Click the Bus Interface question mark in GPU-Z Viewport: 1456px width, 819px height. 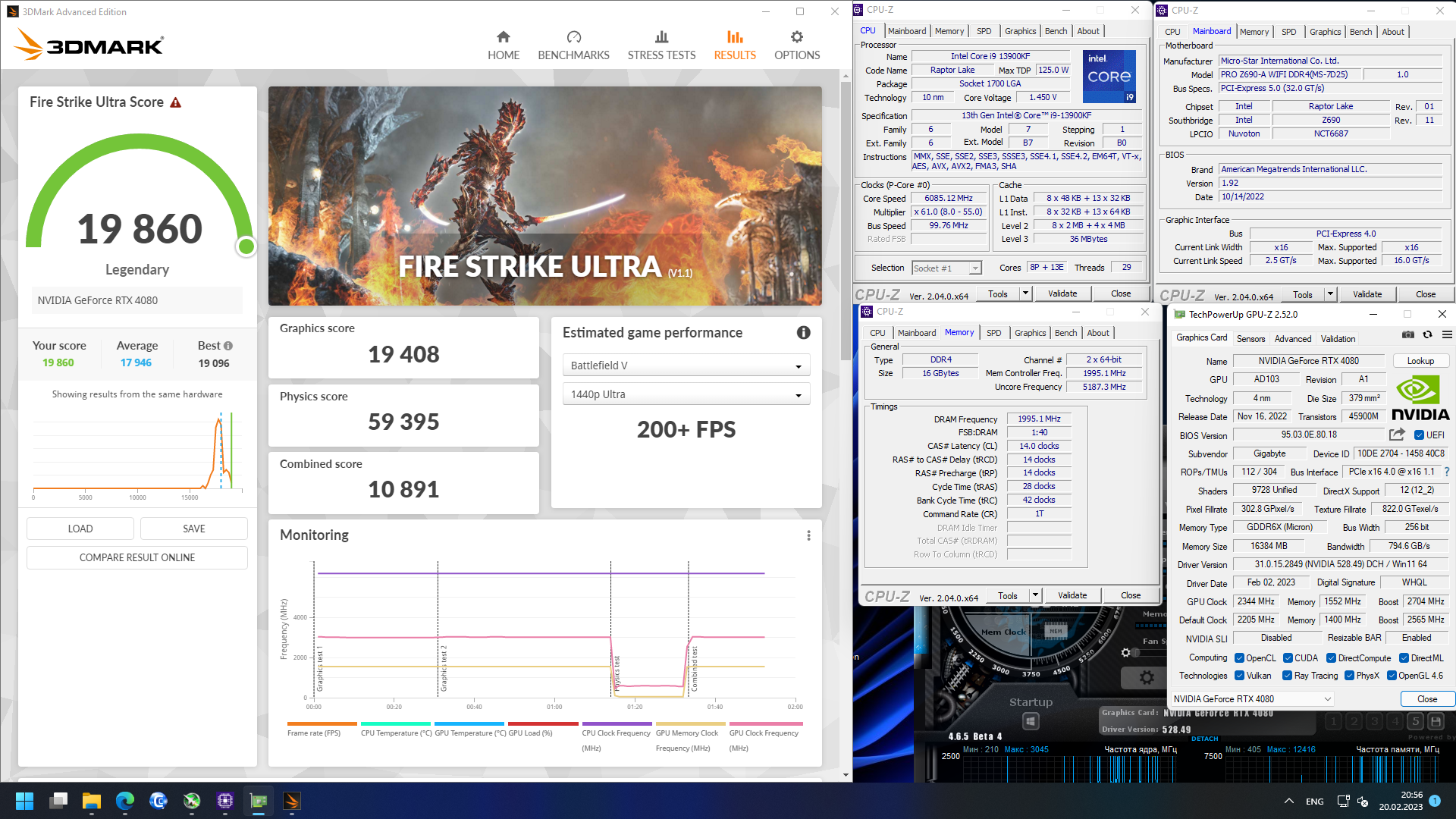click(1447, 472)
